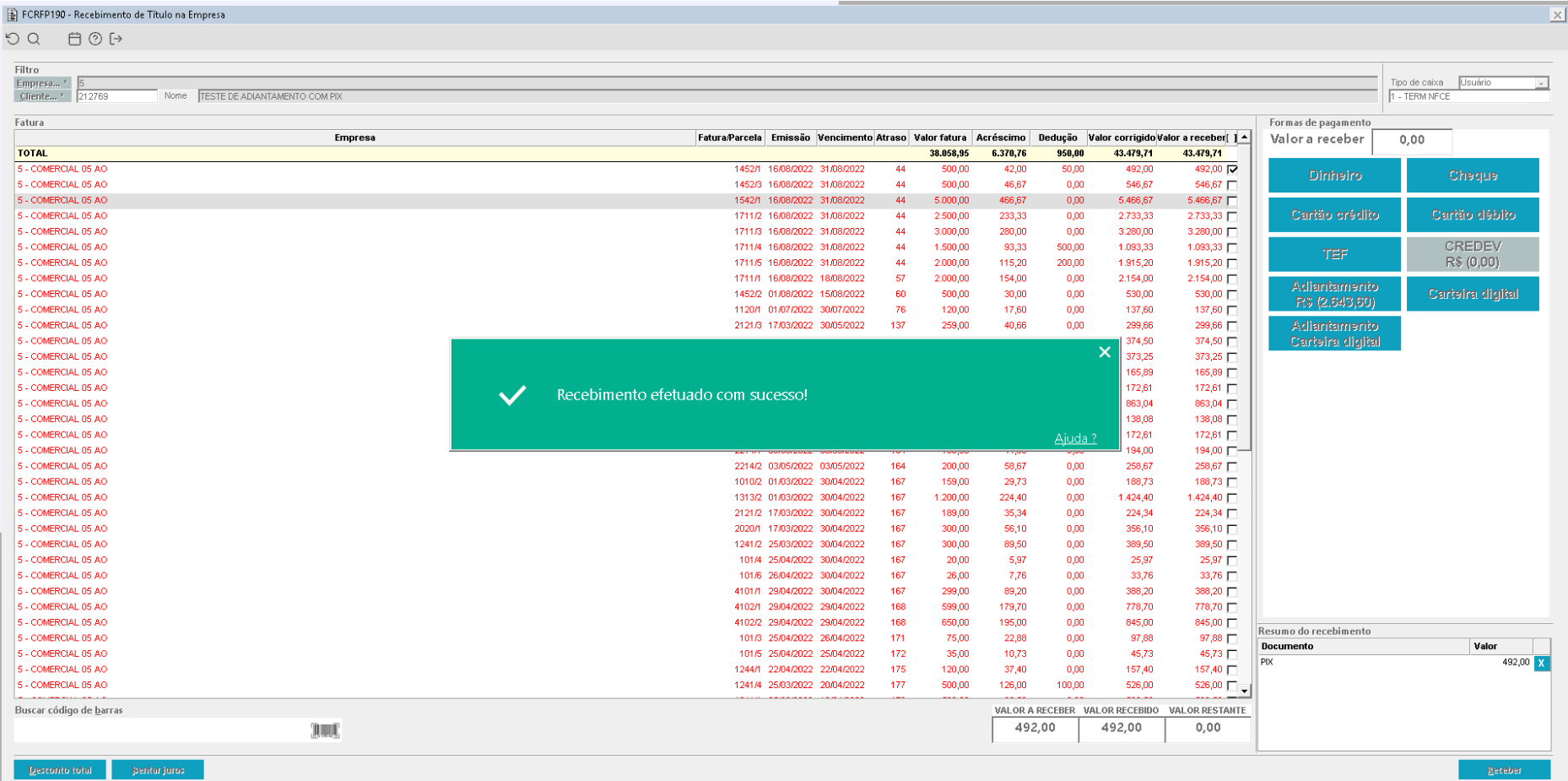Choose Carteira digital payment
This screenshot has height=781, width=1568.
click(x=1473, y=294)
